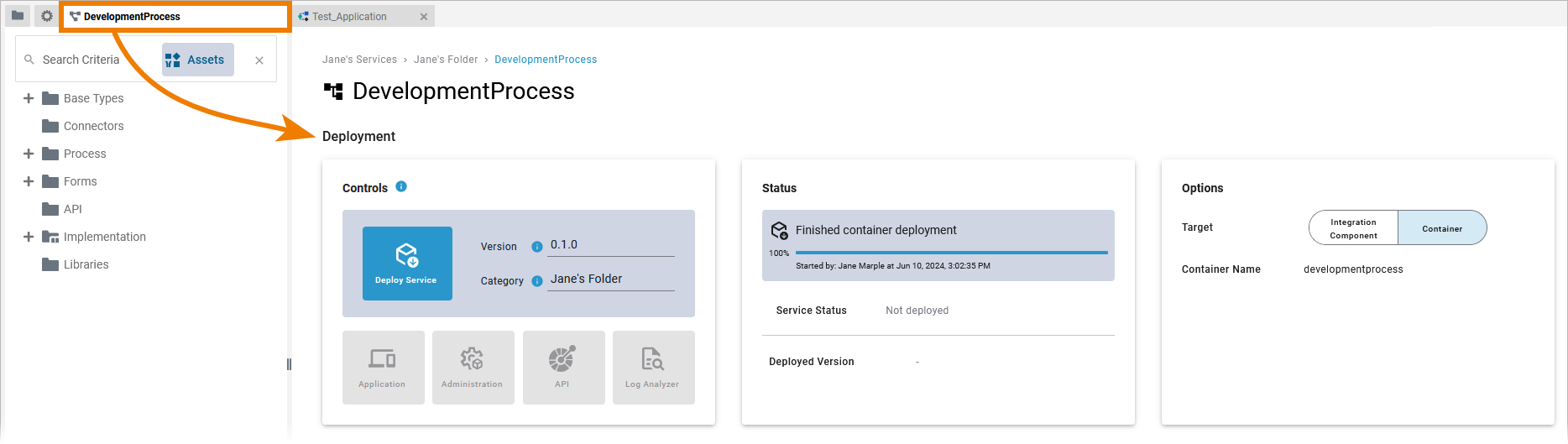Viewport: 1568px width, 444px height.
Task: Switch to the Test_Application tab
Action: (x=350, y=17)
